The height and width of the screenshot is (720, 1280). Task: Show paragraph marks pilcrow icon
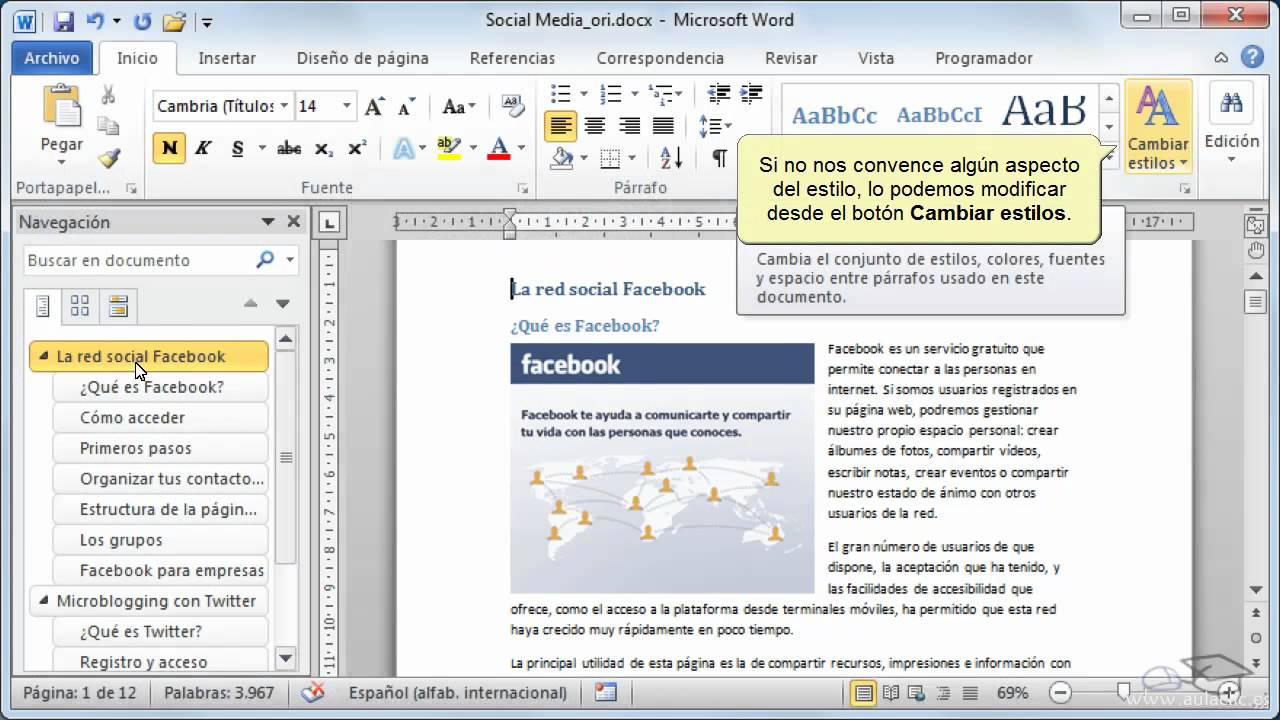(719, 157)
